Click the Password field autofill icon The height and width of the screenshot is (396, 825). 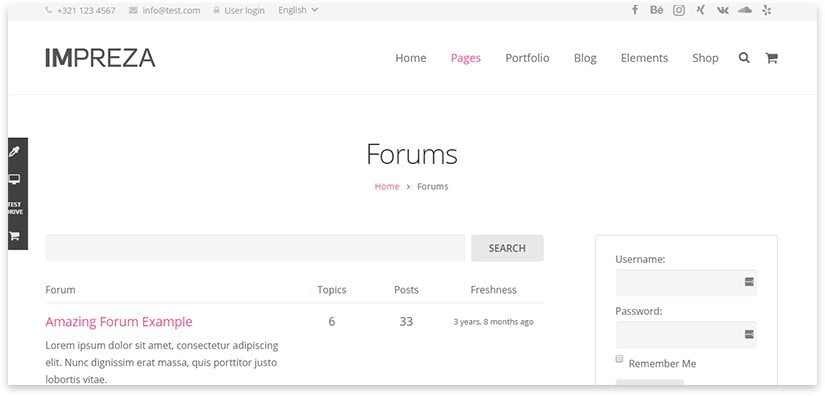[749, 334]
